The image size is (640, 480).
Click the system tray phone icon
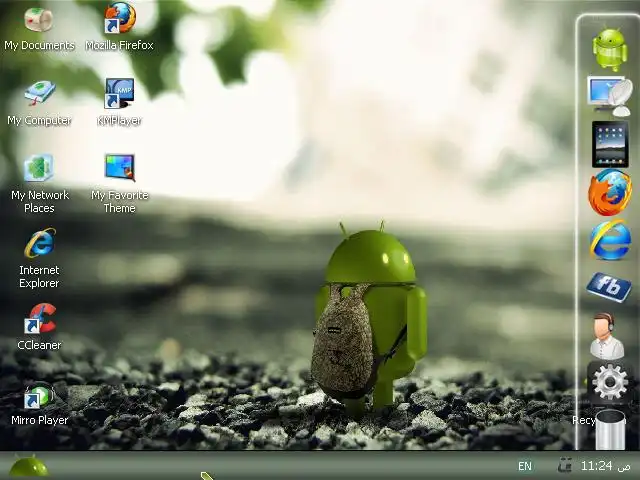click(x=565, y=465)
